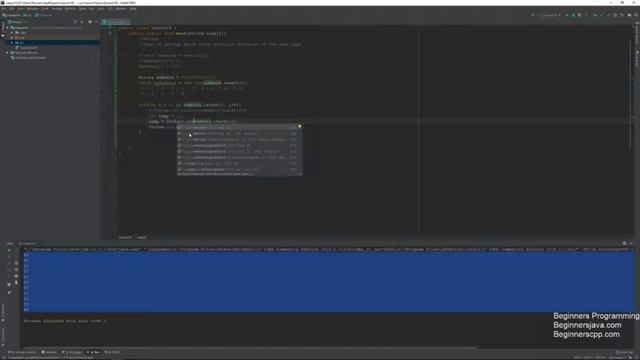Select Scratches and Consoles node
The width and height of the screenshot is (640, 360).
point(28,58)
